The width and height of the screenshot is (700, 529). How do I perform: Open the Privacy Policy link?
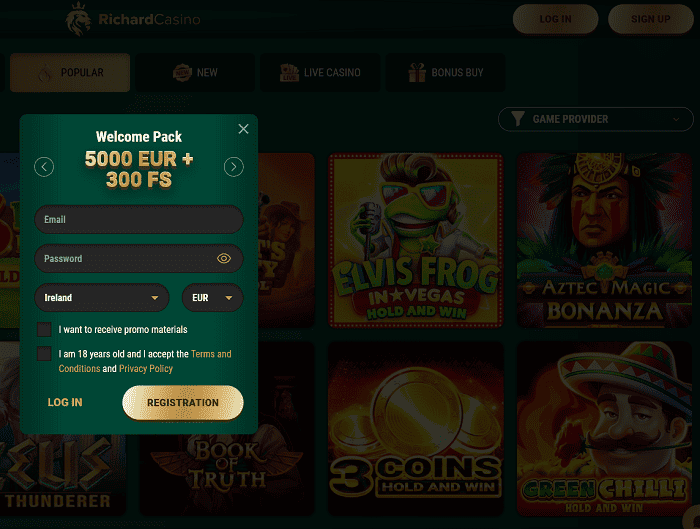[146, 368]
